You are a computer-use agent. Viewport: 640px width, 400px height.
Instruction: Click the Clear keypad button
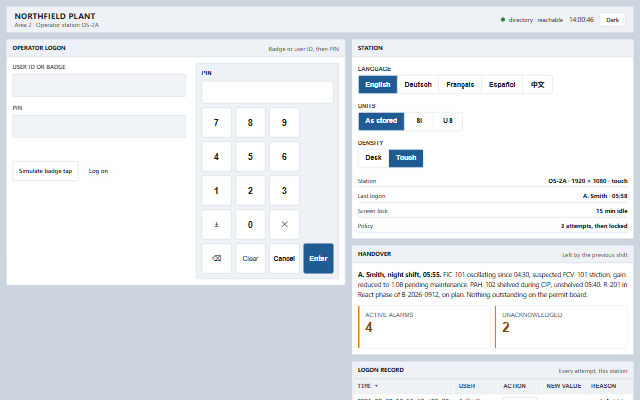tap(250, 258)
